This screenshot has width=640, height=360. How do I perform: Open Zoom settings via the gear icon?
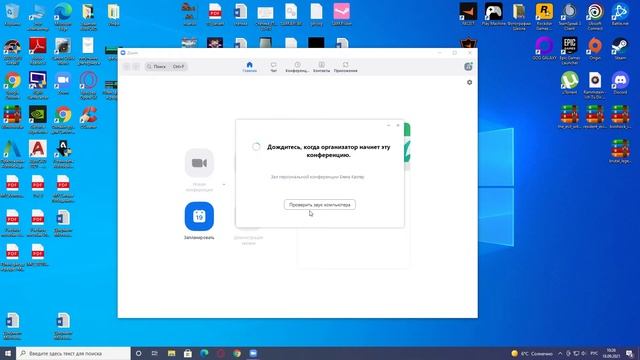coord(469,82)
